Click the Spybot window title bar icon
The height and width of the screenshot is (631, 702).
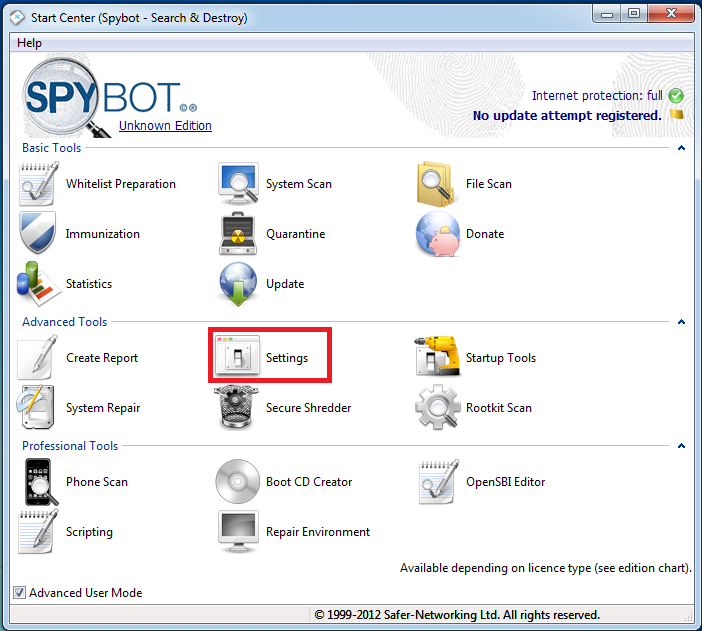coord(17,18)
